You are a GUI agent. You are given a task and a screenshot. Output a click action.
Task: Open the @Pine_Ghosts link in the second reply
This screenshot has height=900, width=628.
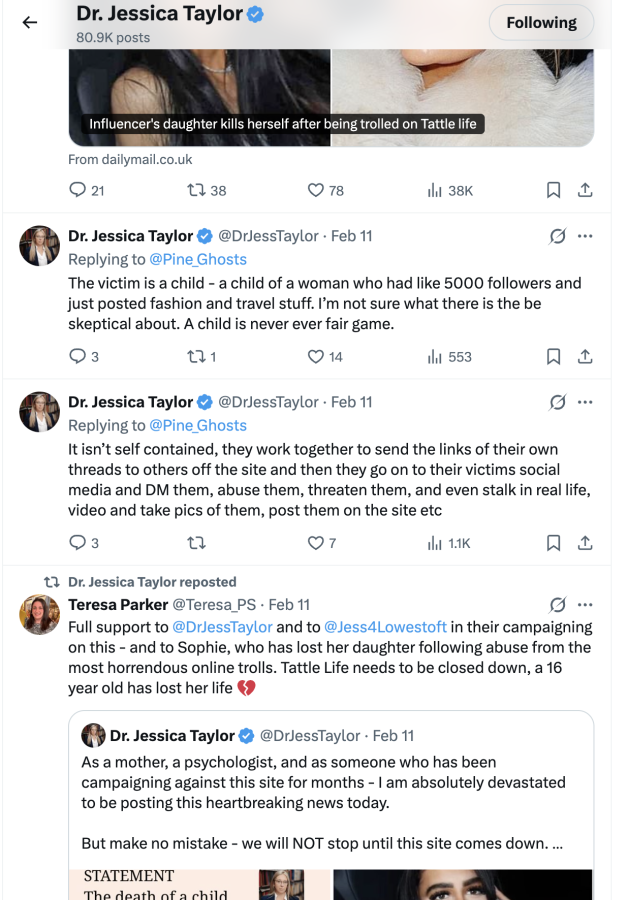pos(198,425)
